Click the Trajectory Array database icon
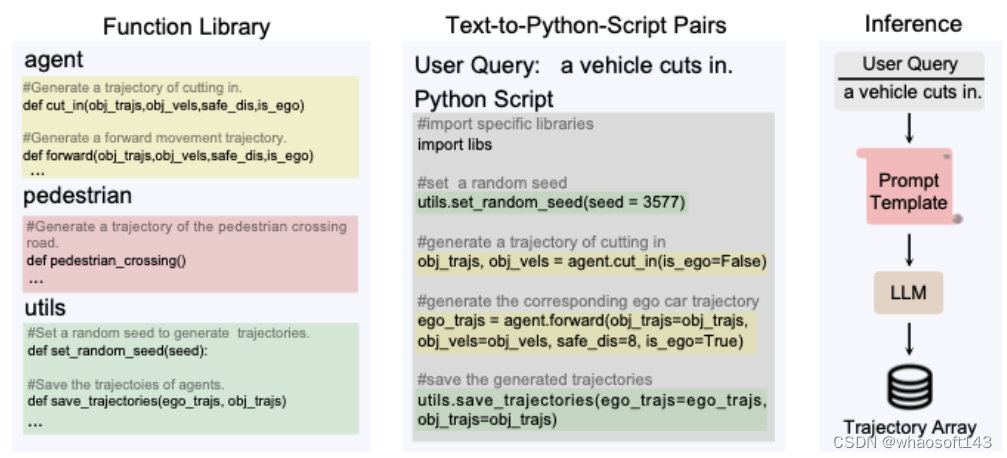 [x=909, y=388]
